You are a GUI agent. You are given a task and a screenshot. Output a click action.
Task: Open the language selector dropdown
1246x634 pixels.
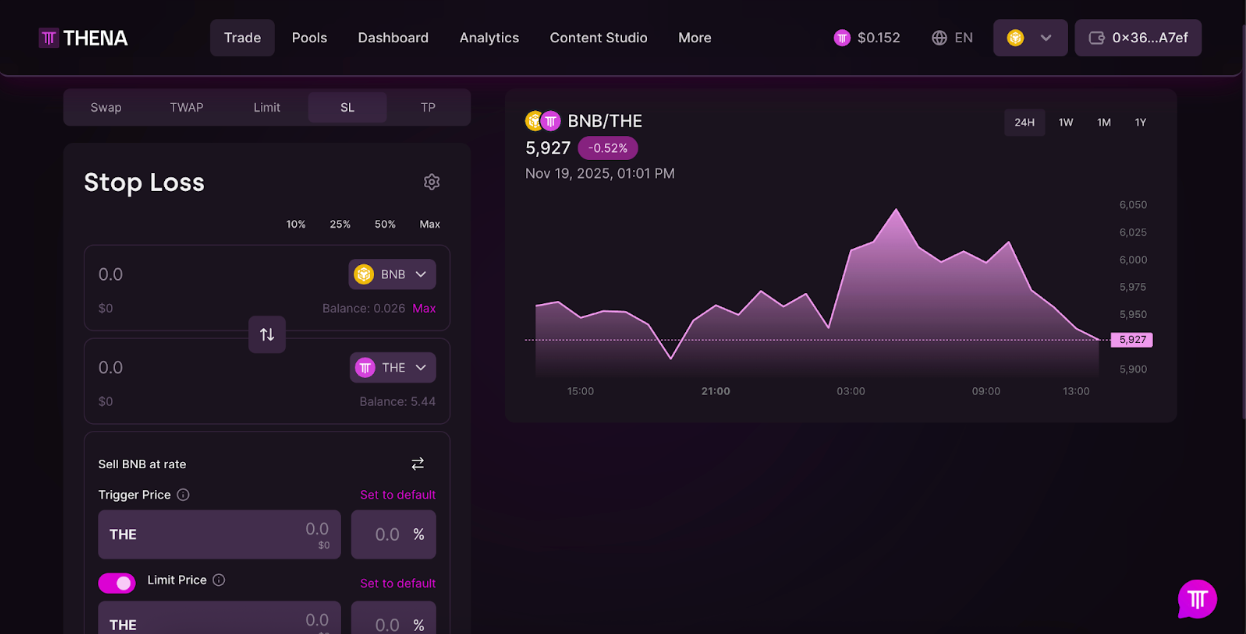tap(951, 37)
